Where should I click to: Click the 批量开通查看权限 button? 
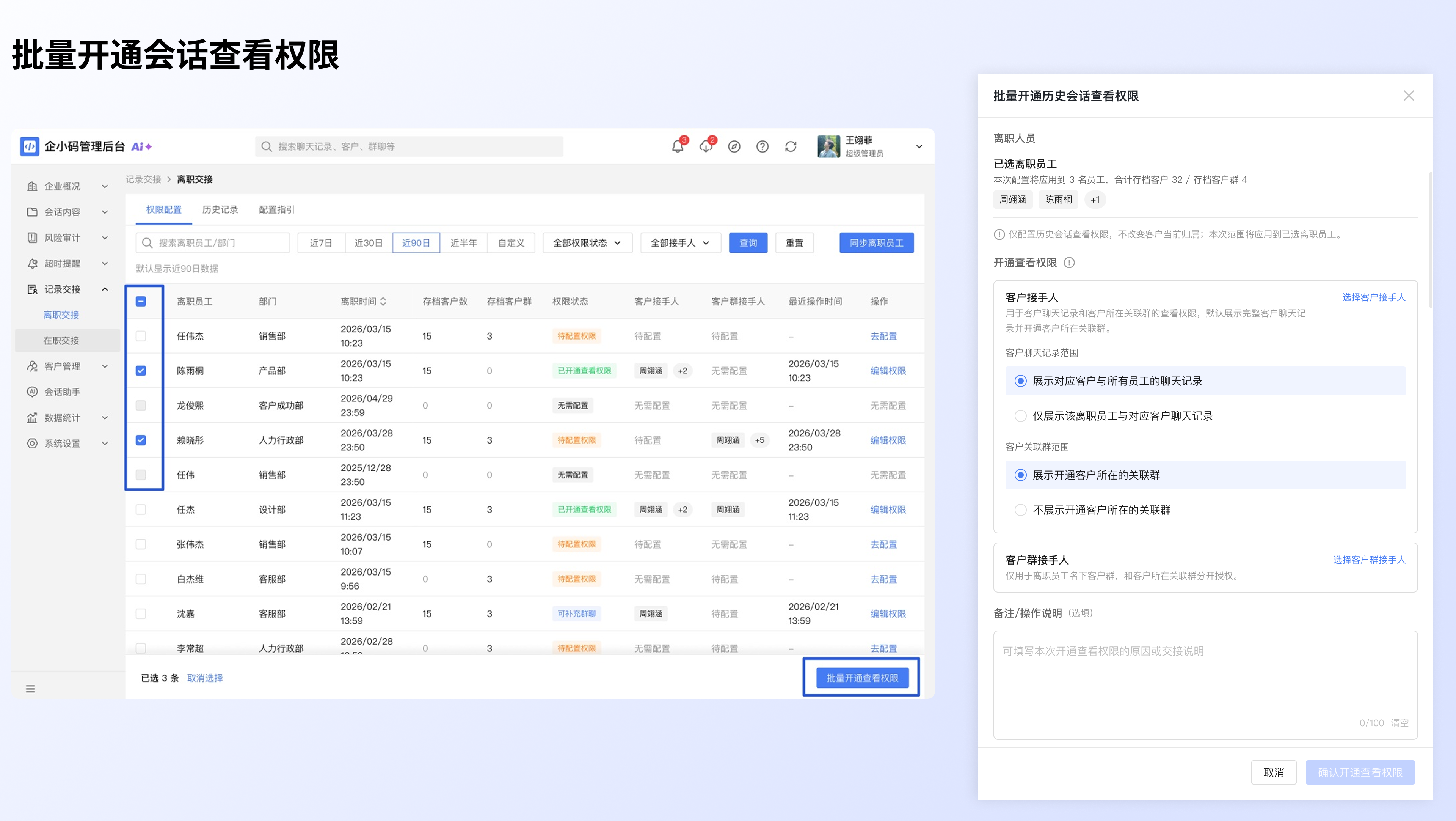click(x=862, y=677)
